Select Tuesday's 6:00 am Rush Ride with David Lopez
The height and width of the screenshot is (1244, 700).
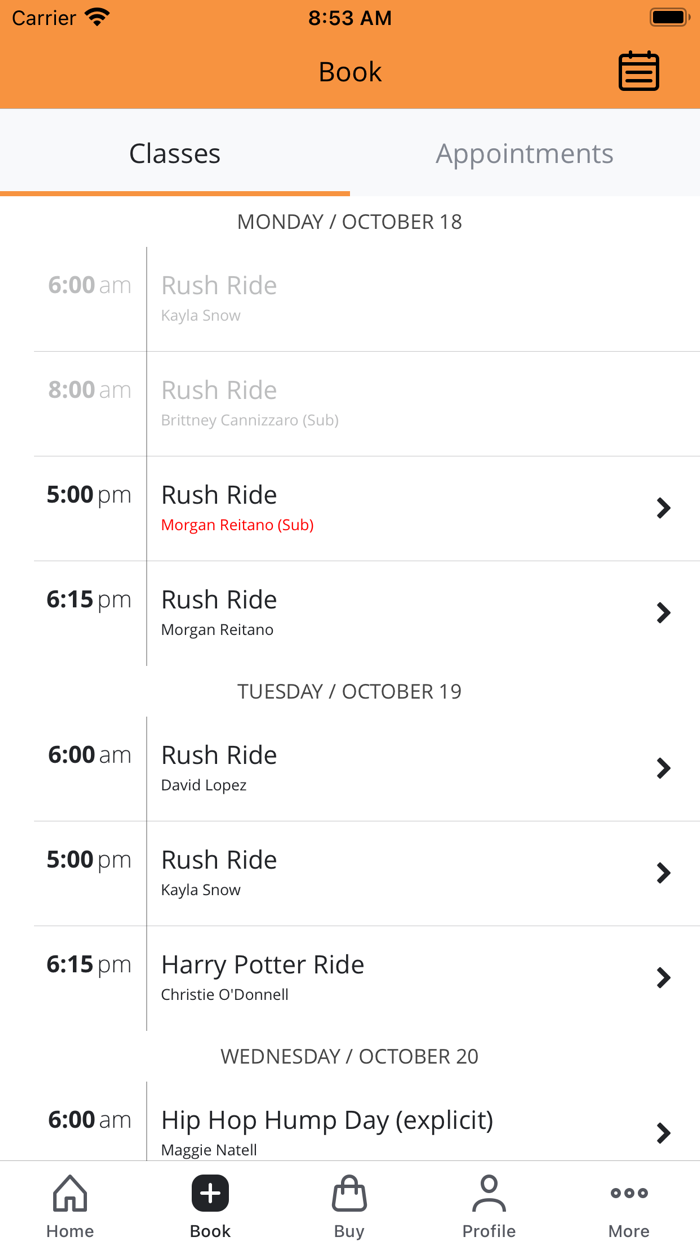coord(350,768)
